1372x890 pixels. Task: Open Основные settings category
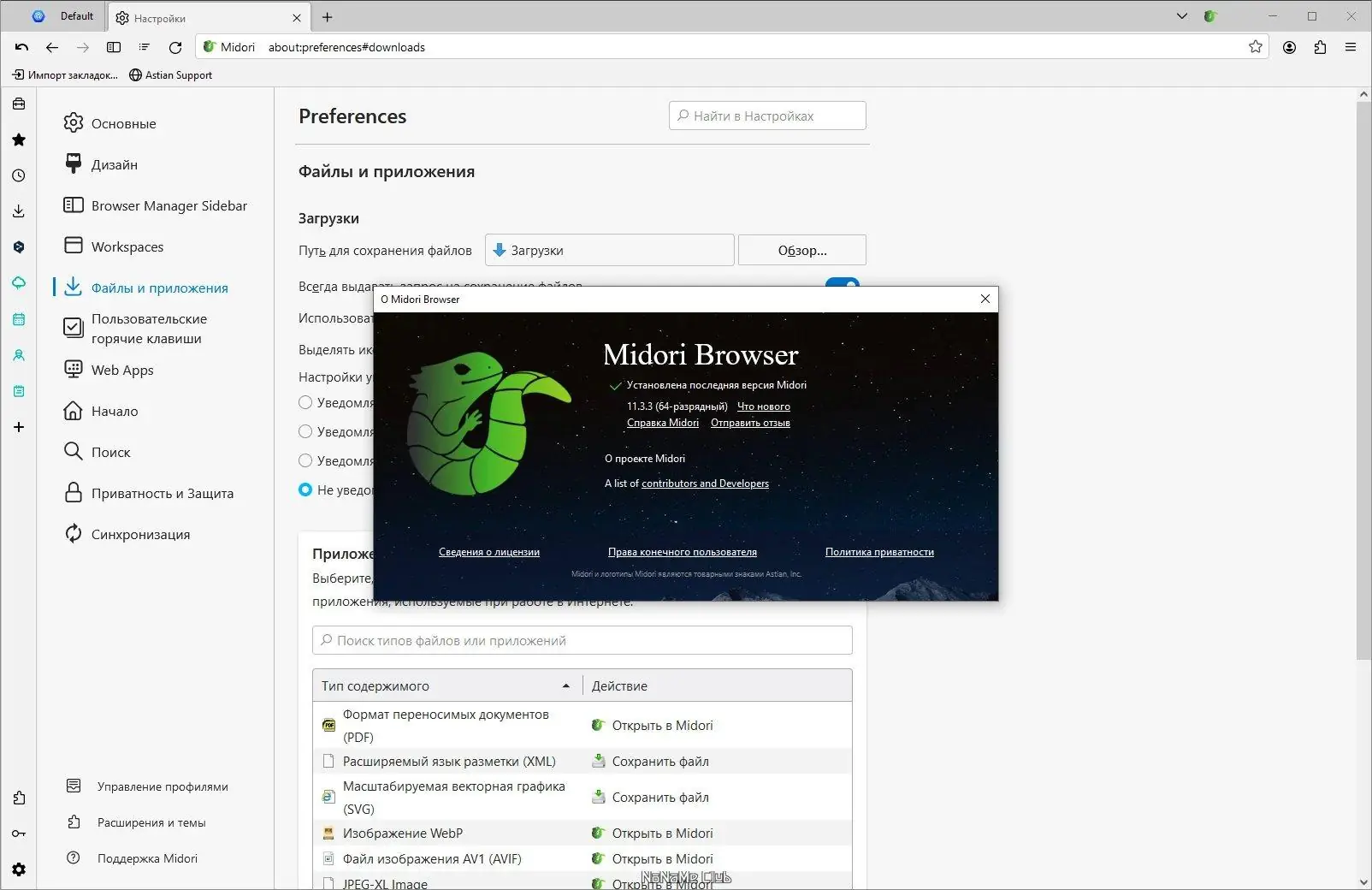pyautogui.click(x=109, y=123)
